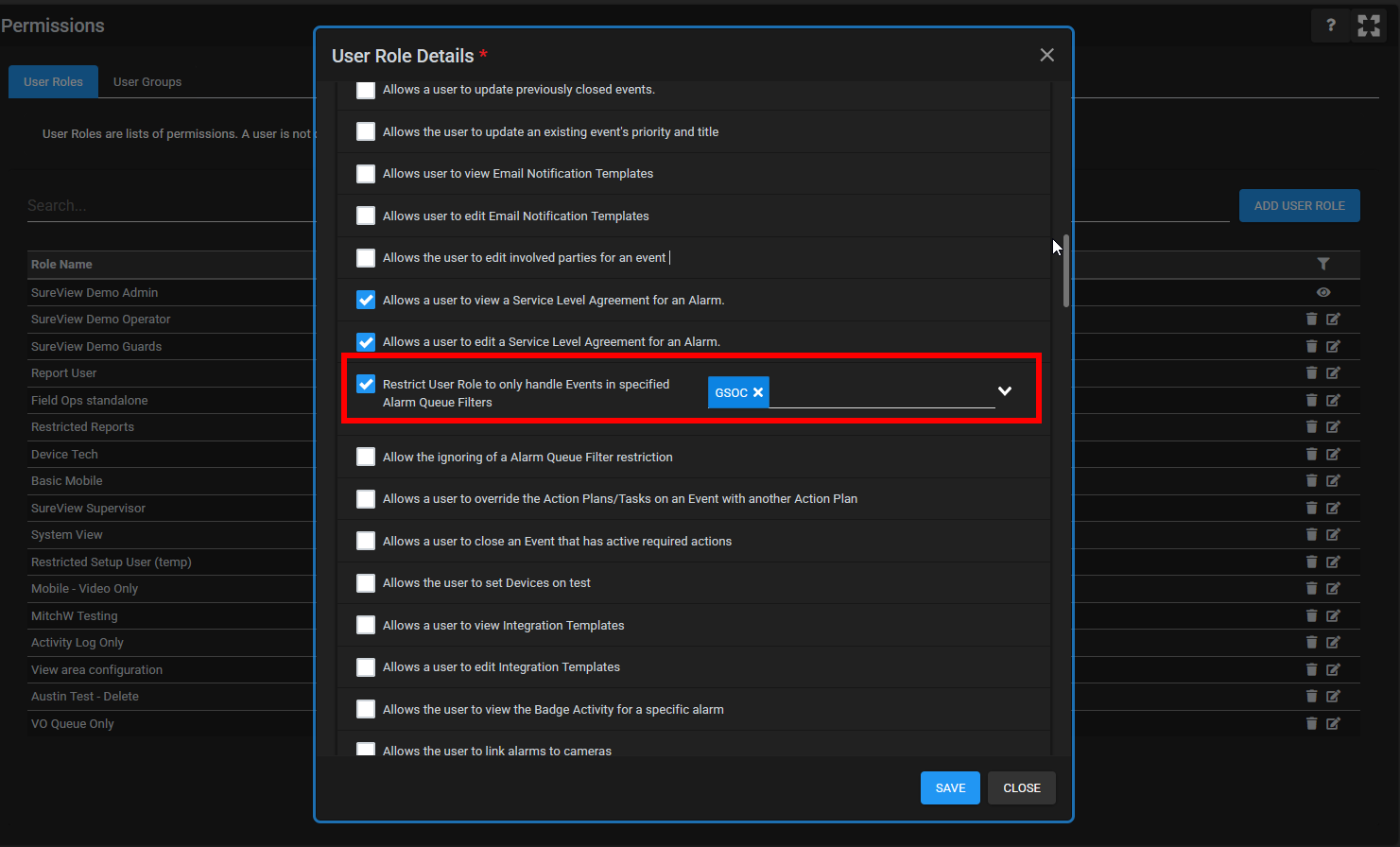Image resolution: width=1400 pixels, height=847 pixels.
Task: Save the user role details
Action: click(x=950, y=788)
